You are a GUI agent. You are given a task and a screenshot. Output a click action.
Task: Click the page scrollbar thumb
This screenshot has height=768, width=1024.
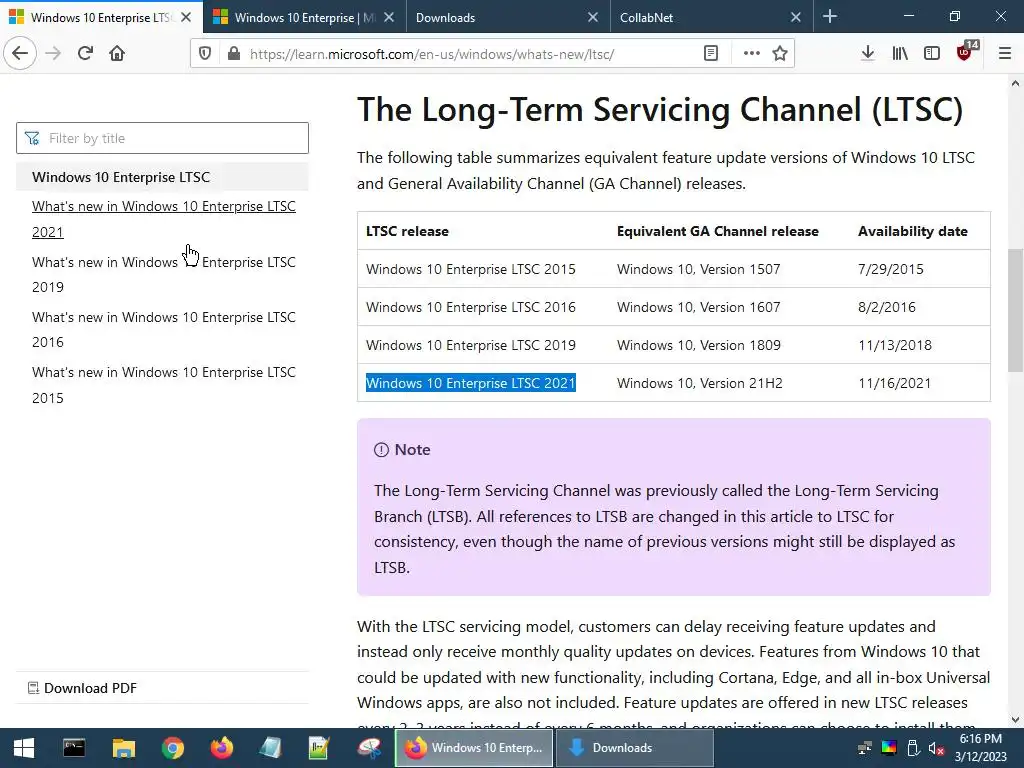tap(1015, 310)
